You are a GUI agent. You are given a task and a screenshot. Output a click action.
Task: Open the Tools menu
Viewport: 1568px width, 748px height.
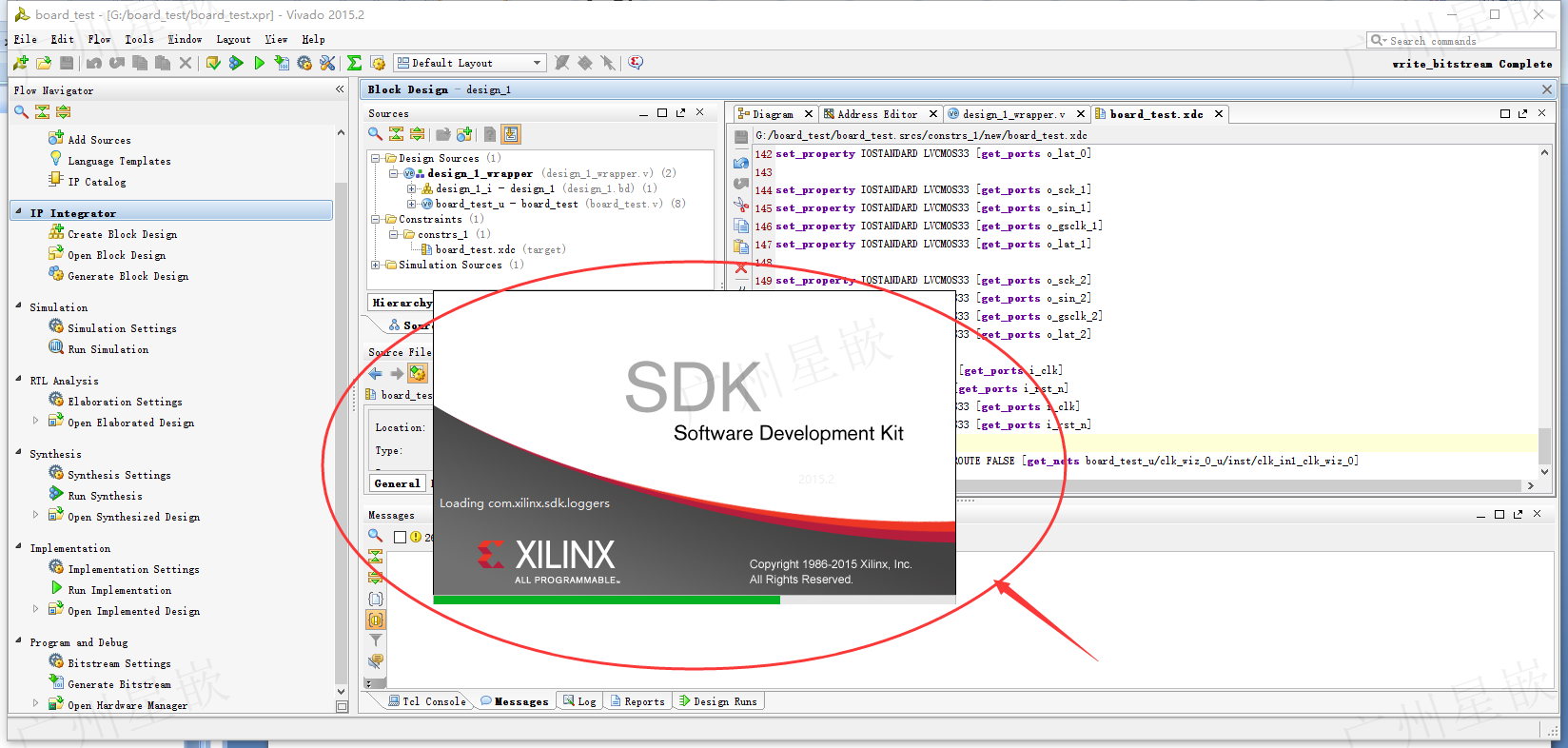click(139, 39)
